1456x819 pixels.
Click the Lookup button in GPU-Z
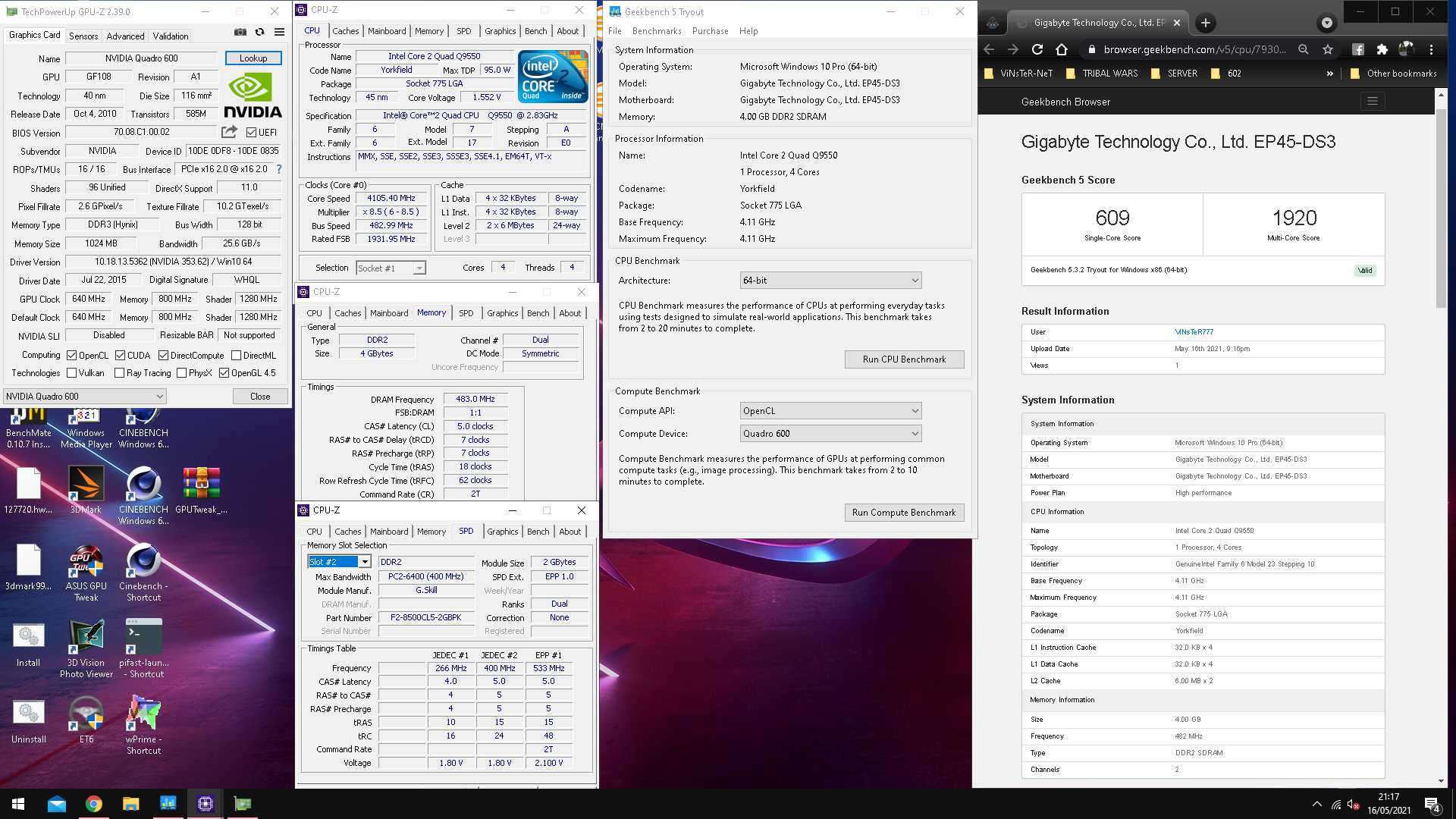pos(253,58)
